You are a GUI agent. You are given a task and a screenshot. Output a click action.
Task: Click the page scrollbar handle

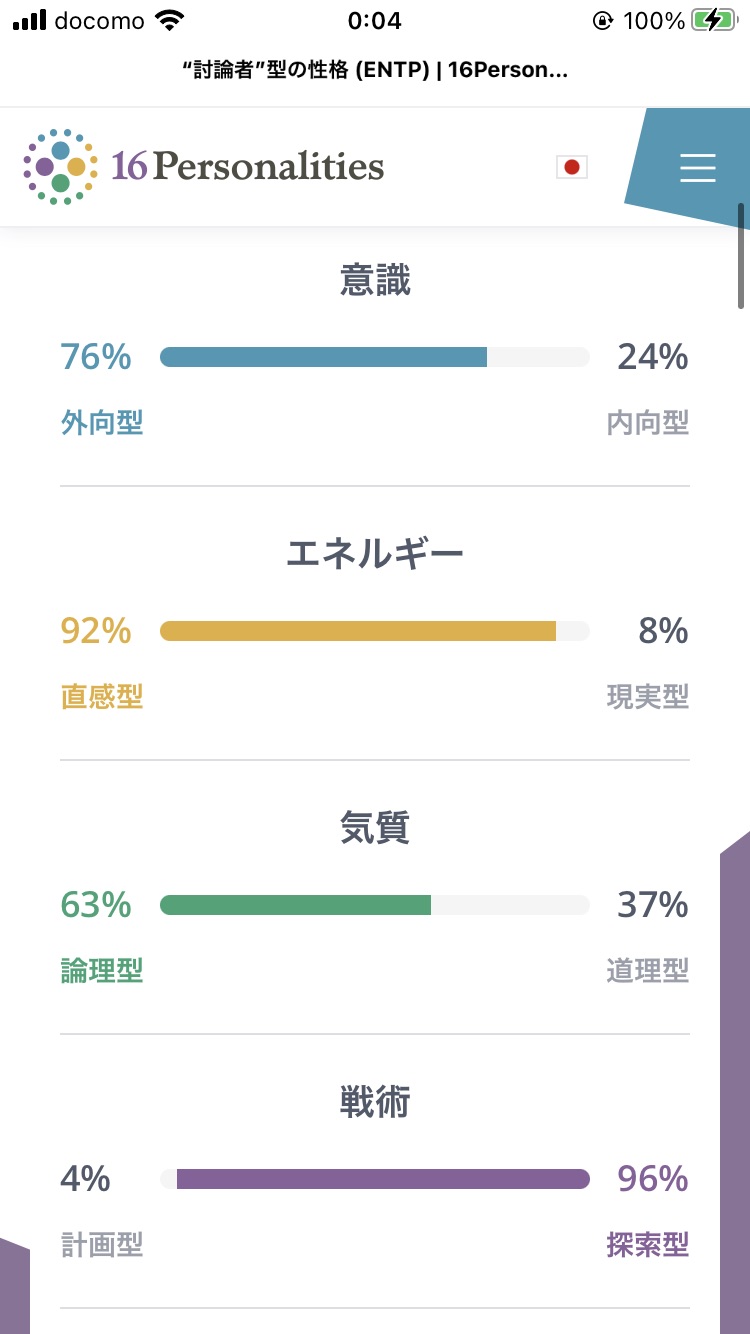point(741,256)
